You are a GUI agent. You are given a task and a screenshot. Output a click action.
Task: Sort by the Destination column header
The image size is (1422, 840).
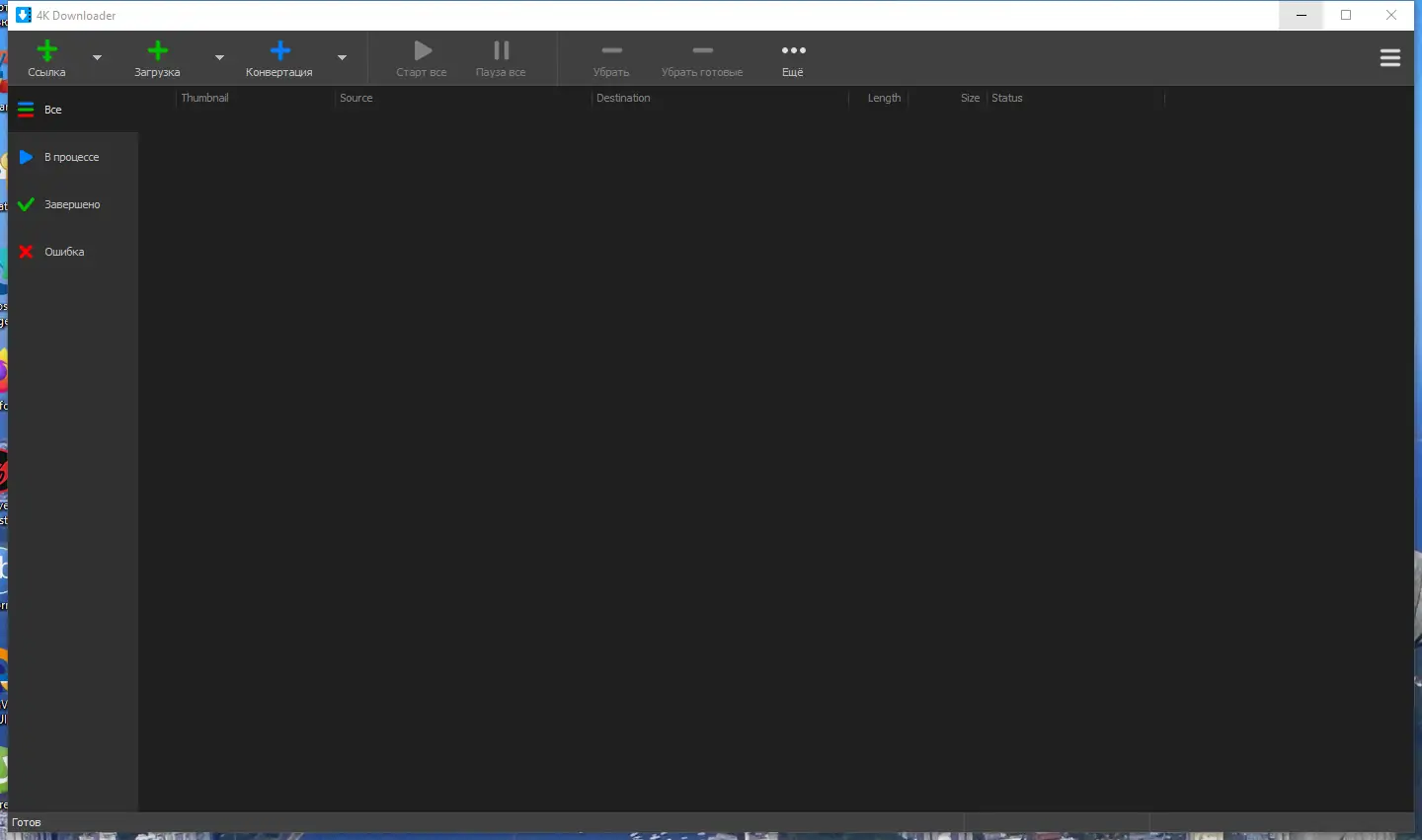720,98
